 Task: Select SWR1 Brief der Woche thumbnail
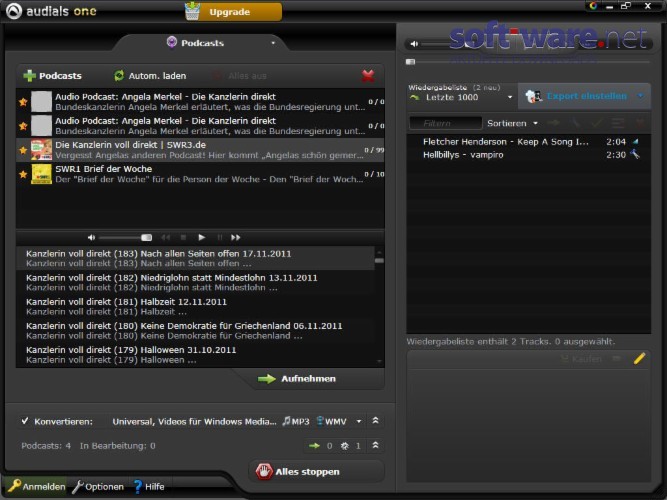pos(41,174)
